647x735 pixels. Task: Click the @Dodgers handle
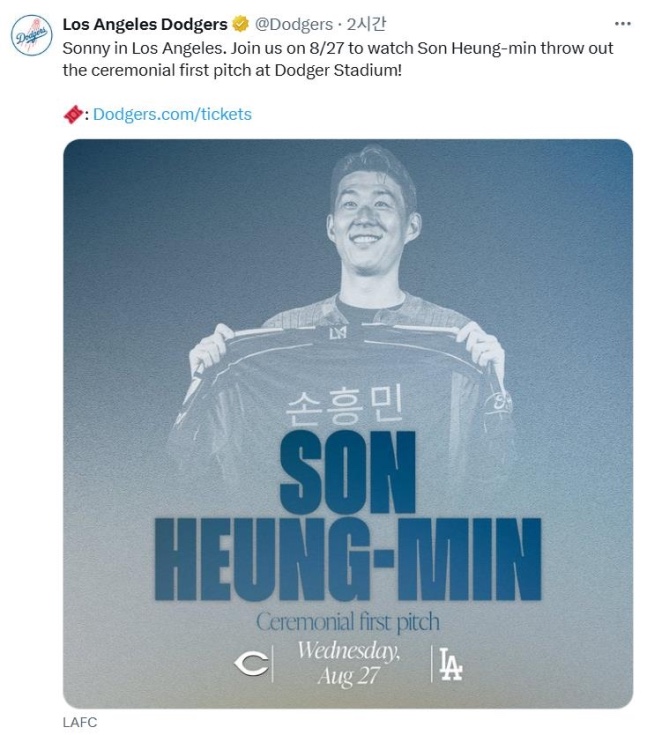click(293, 24)
